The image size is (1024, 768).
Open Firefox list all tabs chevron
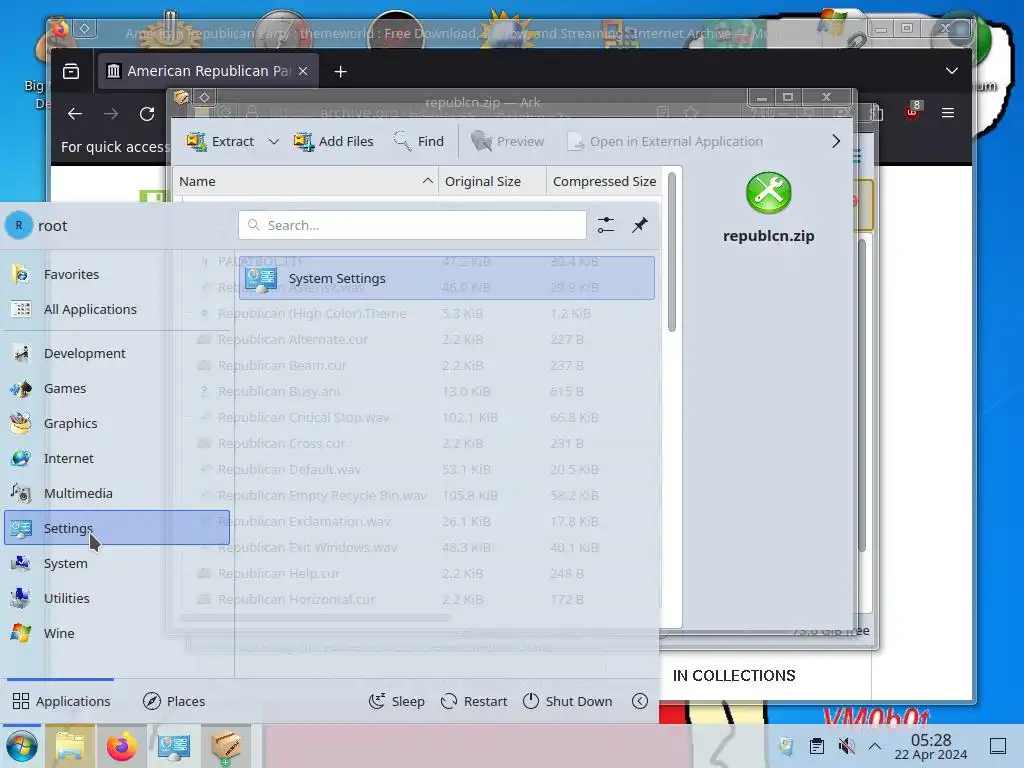[x=952, y=71]
